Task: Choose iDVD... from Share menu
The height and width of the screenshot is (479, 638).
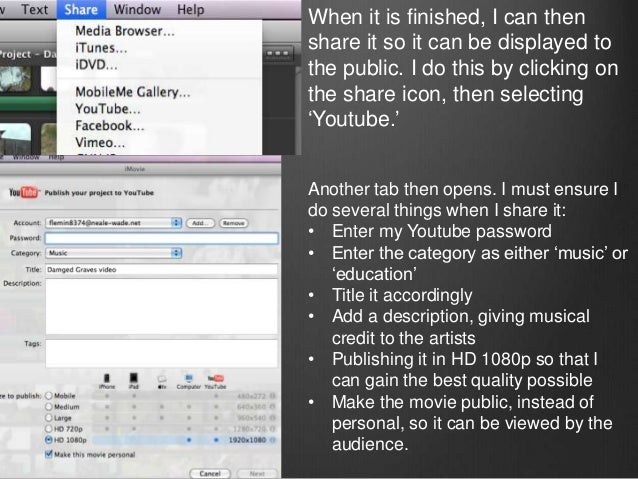Action: [96, 65]
